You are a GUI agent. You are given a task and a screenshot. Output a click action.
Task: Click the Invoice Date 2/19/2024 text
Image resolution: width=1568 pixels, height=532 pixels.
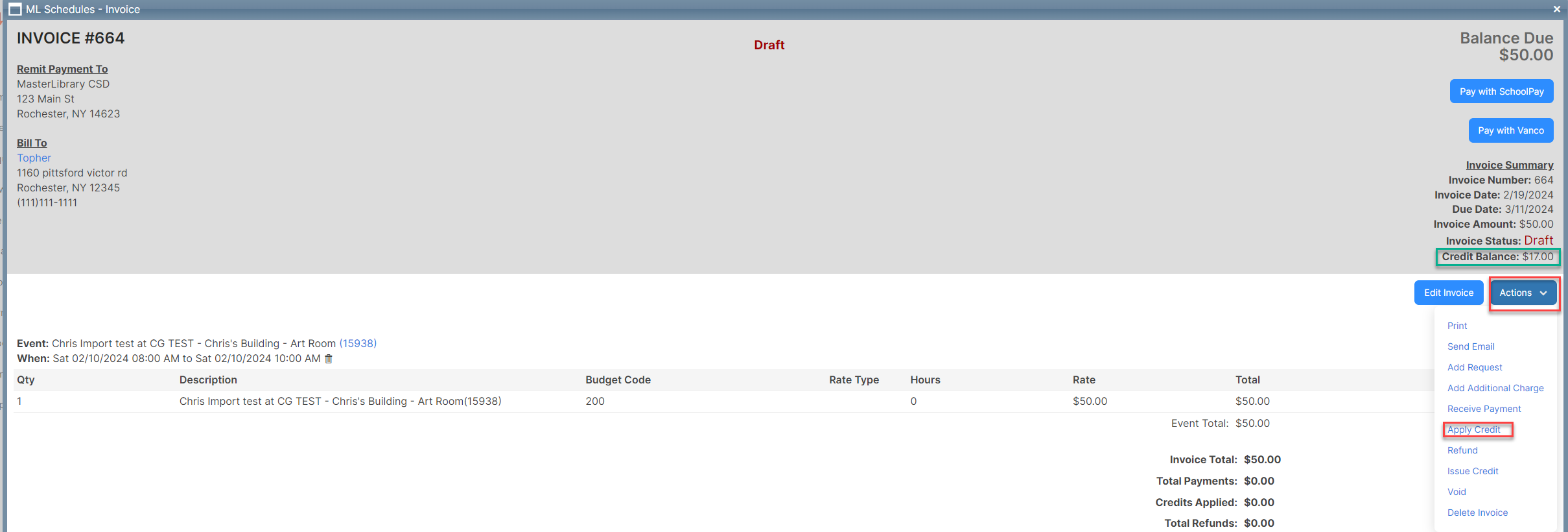tap(1493, 195)
